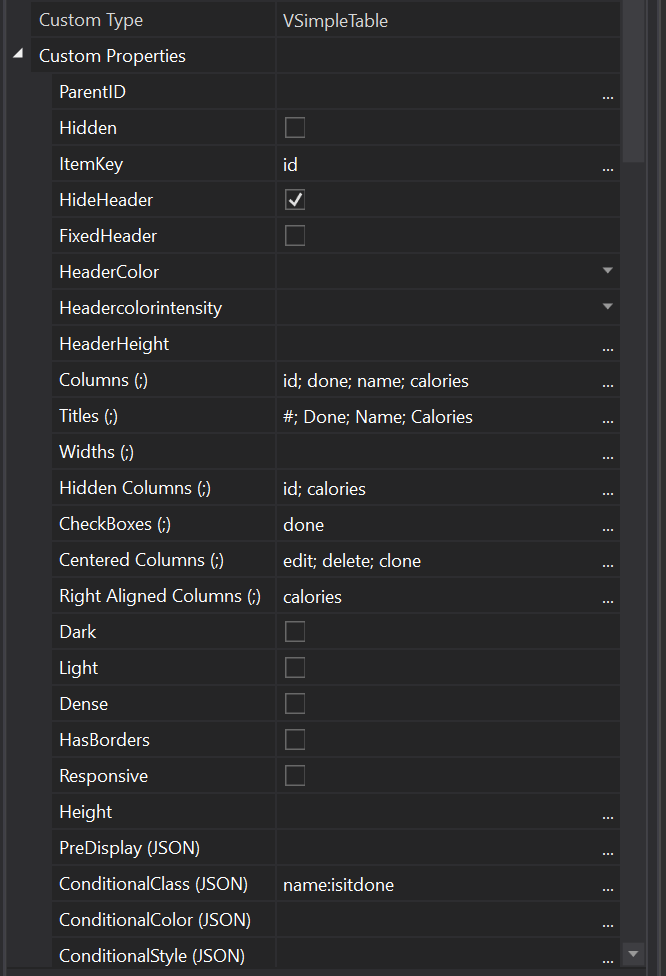Click ellipsis for Right Aligned Columns row
Viewport: 666px width, 976px height.
(x=607, y=597)
